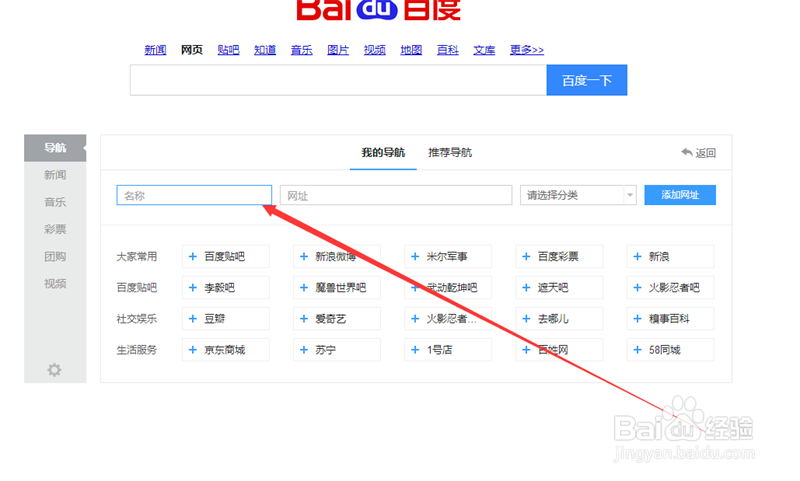Image resolution: width=800 pixels, height=481 pixels.
Task: Open the 知道 link above the search box
Action: tap(265, 50)
